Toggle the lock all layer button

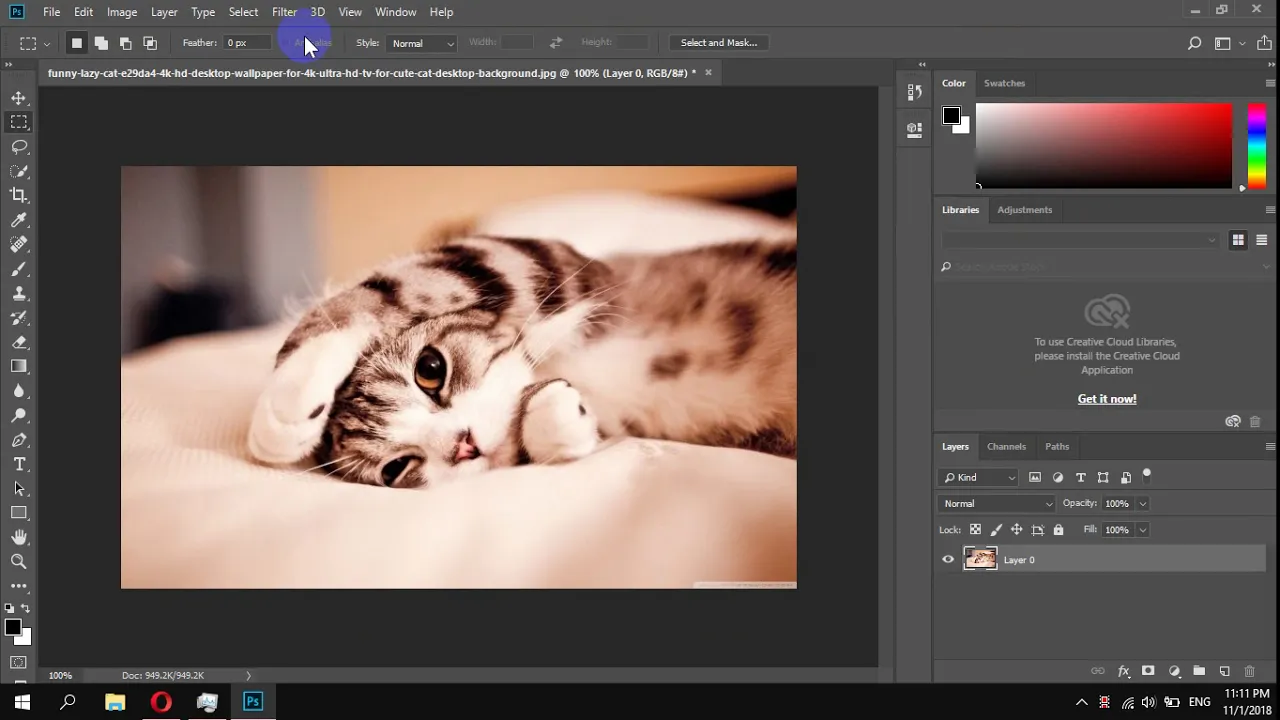tap(1058, 530)
